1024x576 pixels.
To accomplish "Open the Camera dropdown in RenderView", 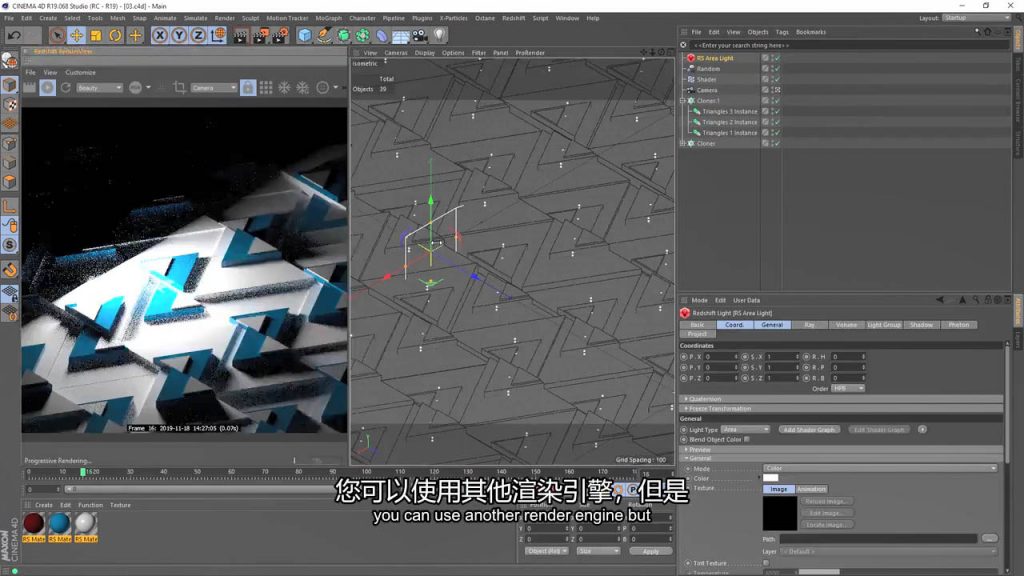I will [x=214, y=88].
